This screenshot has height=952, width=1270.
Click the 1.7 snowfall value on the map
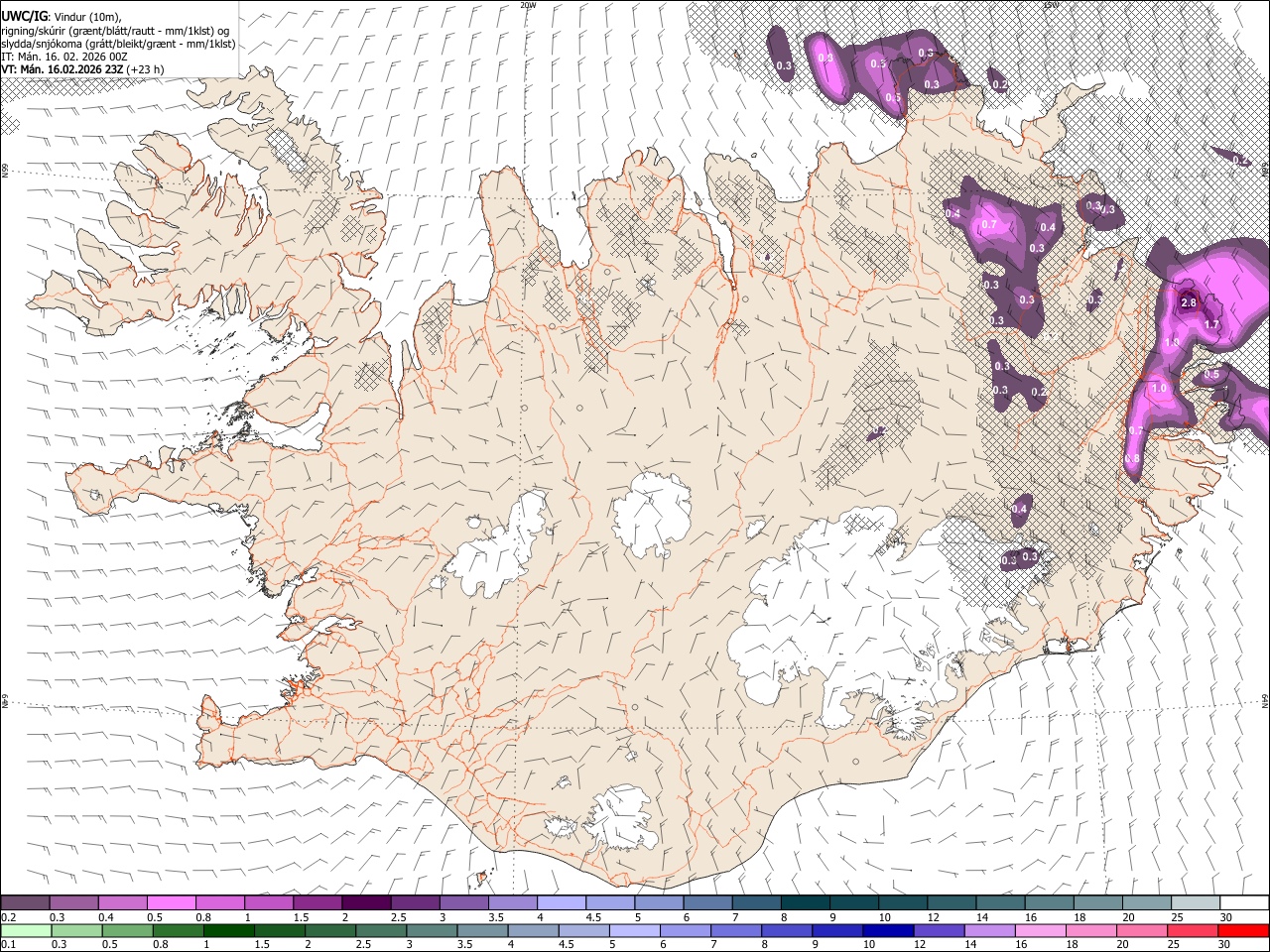tap(1211, 325)
